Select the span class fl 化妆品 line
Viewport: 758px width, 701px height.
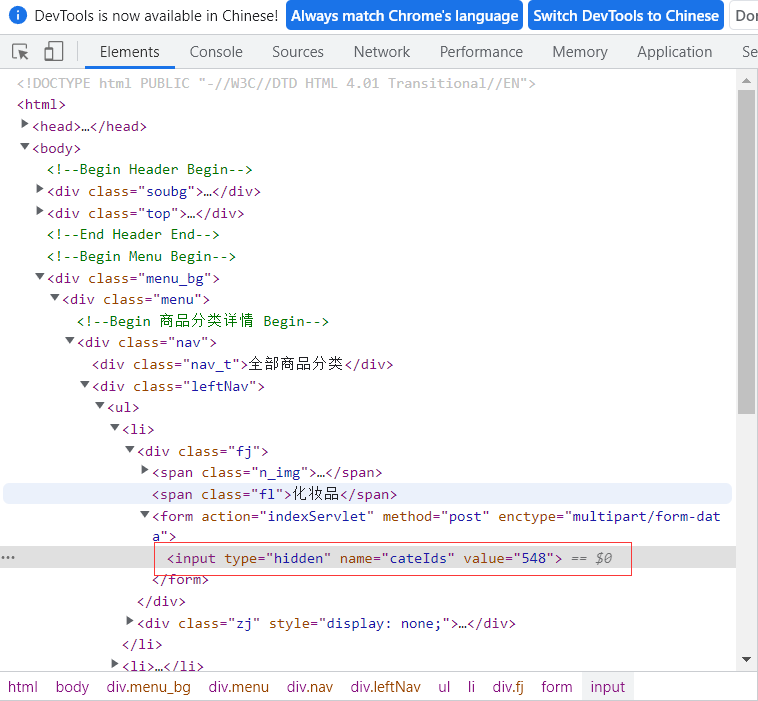click(x=274, y=494)
